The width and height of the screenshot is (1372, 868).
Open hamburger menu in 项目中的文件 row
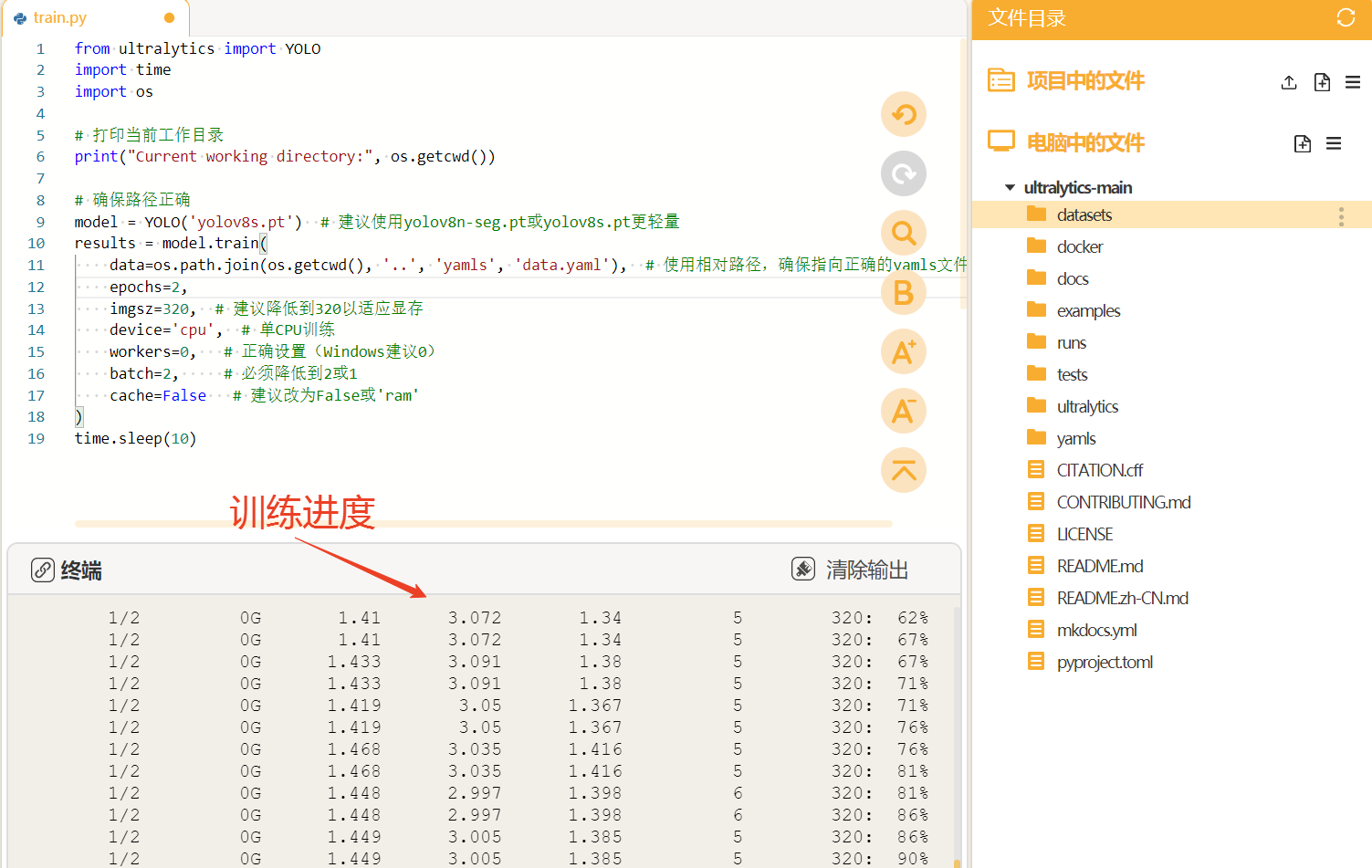coord(1353,82)
